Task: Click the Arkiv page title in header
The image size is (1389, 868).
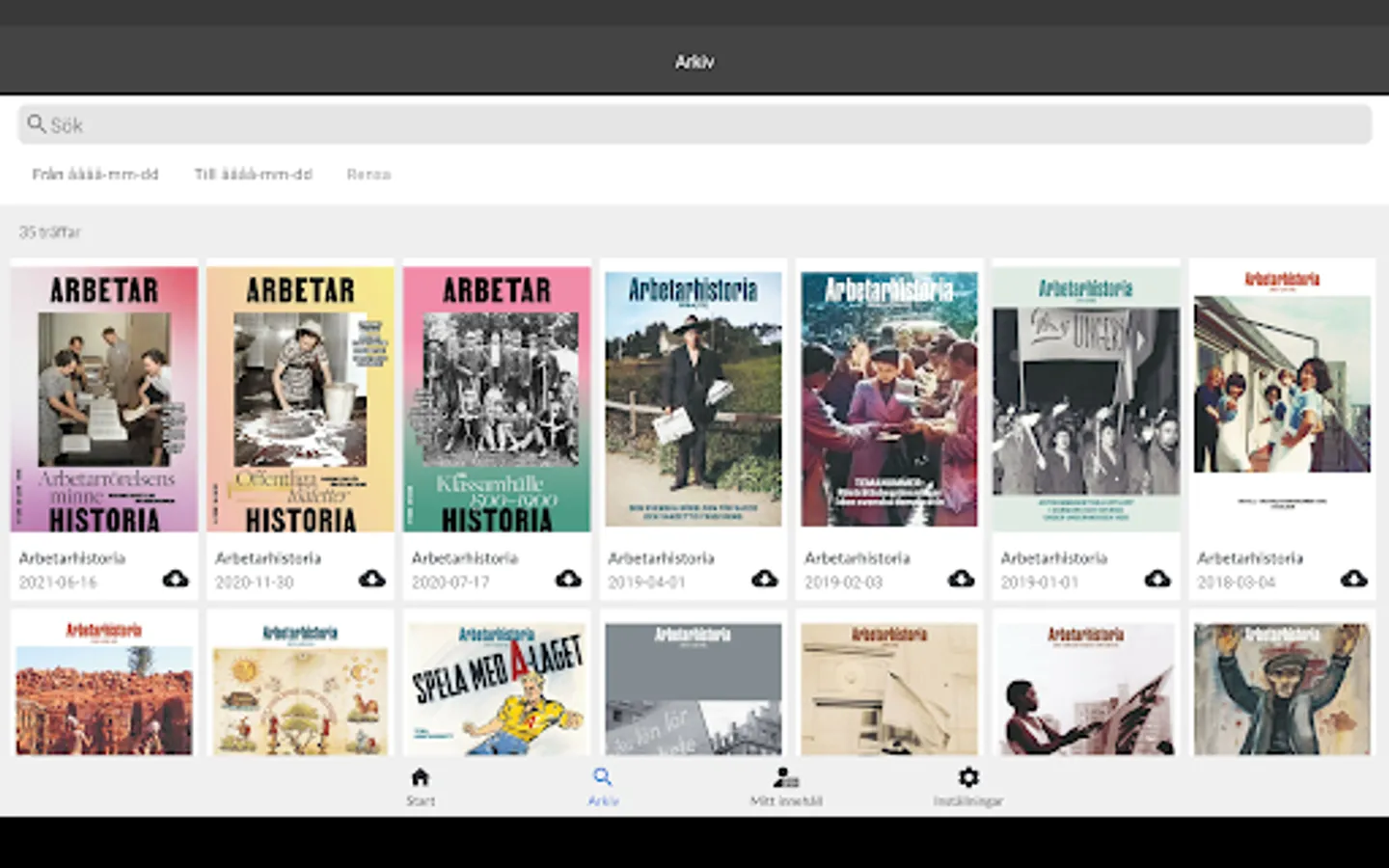Action: click(694, 62)
